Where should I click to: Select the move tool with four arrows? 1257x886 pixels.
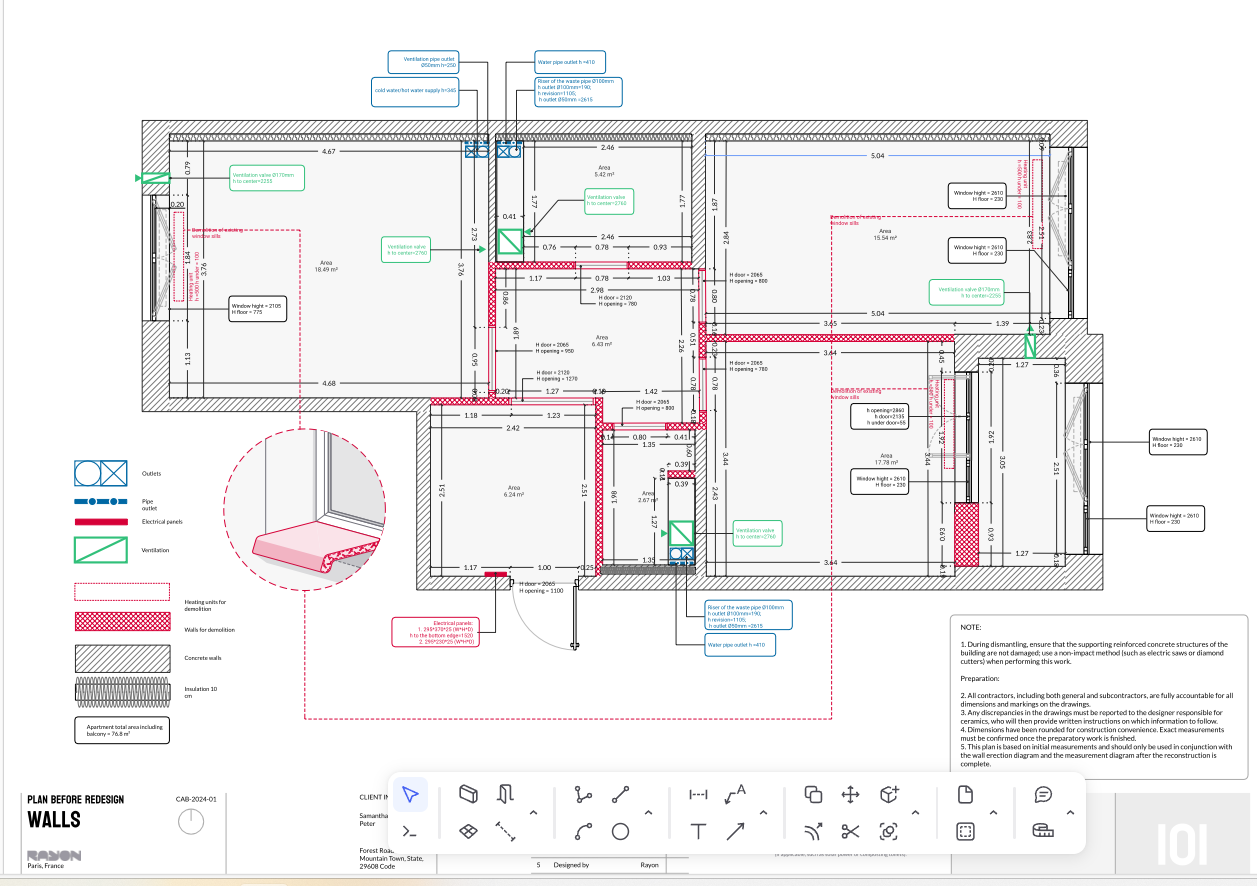850,795
